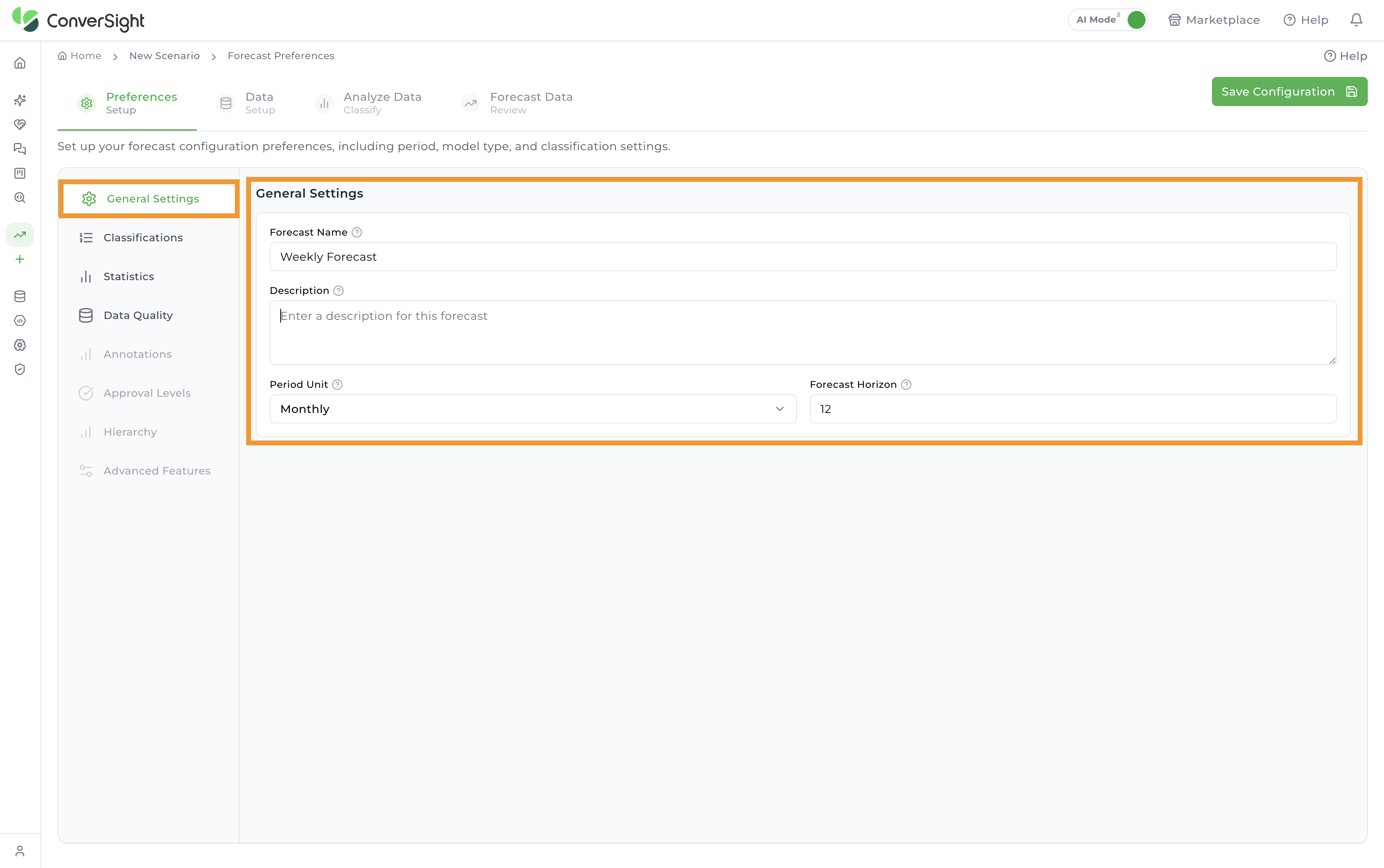Click the Forecast Name help tooltip icon

[x=356, y=232]
